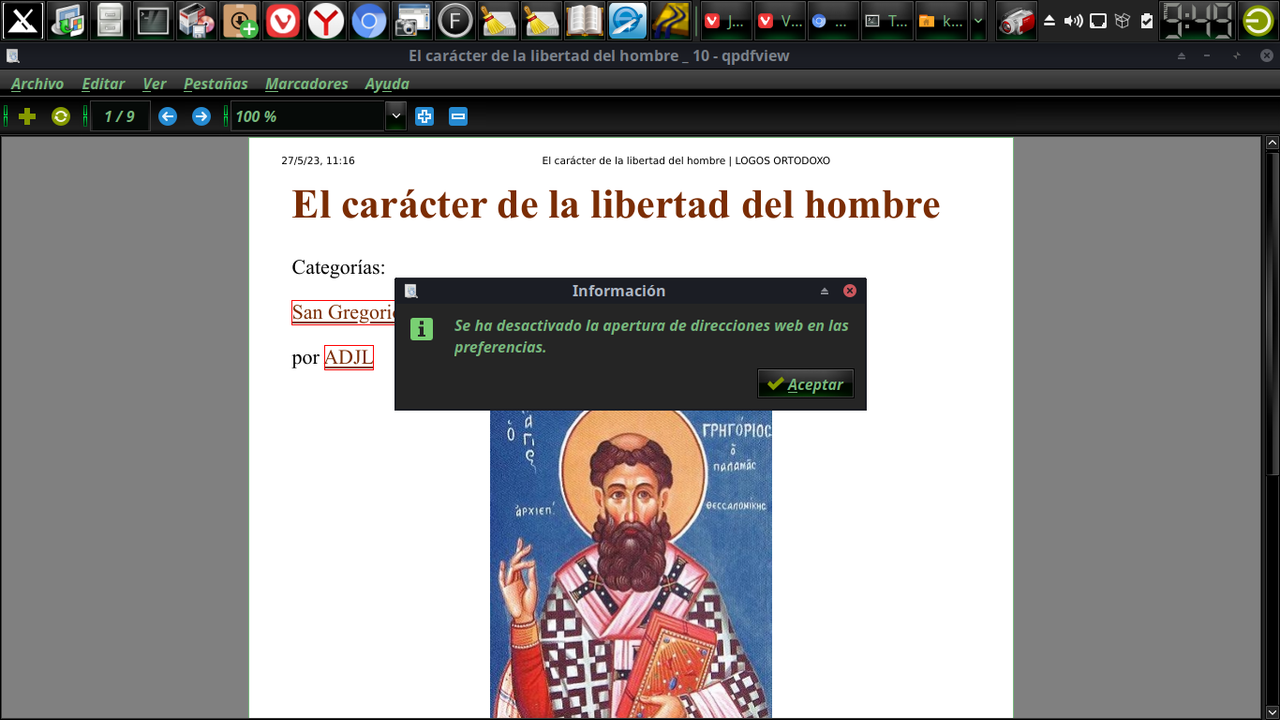Open the package updater box tray icon
1280x720 pixels.
click(x=1122, y=20)
